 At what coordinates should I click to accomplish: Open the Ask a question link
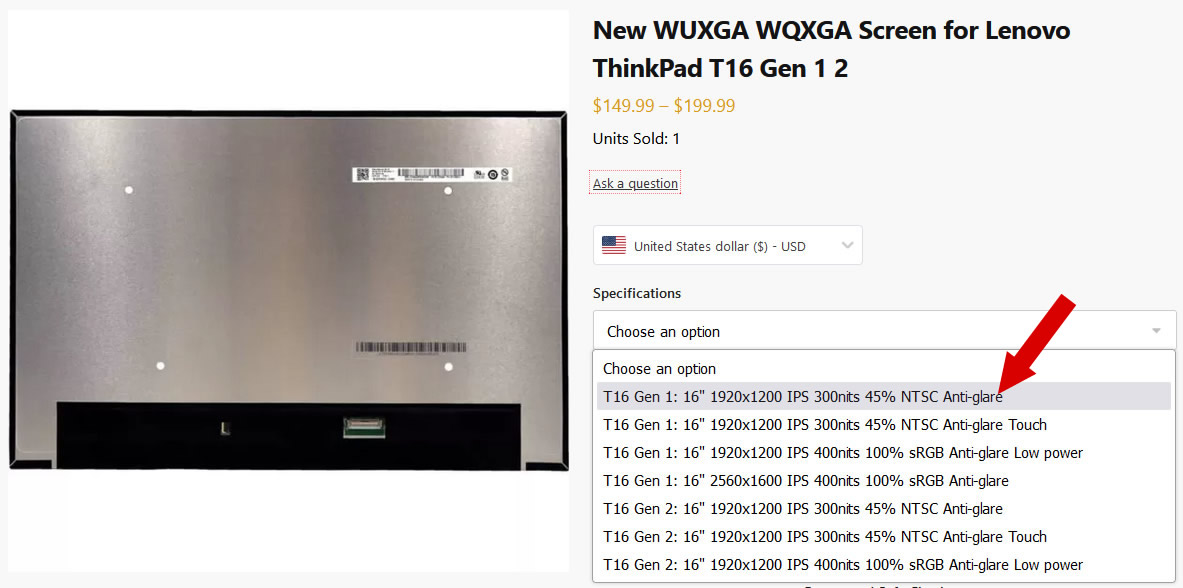(x=635, y=183)
